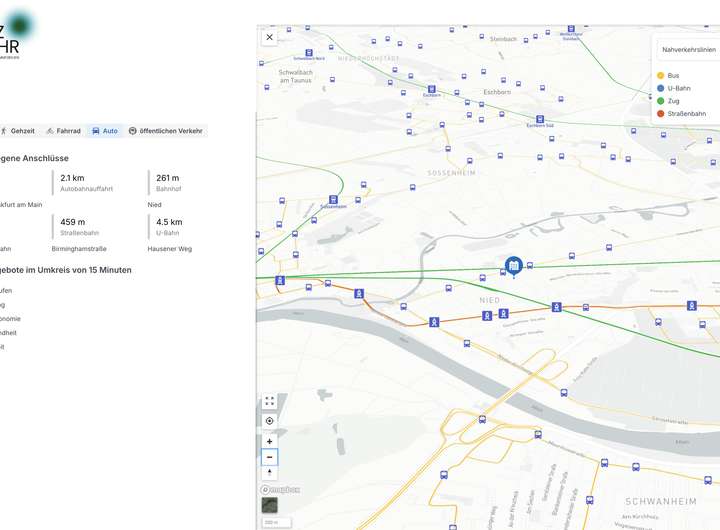Open fullscreen map view
The height and width of the screenshot is (530, 720).
(270, 401)
